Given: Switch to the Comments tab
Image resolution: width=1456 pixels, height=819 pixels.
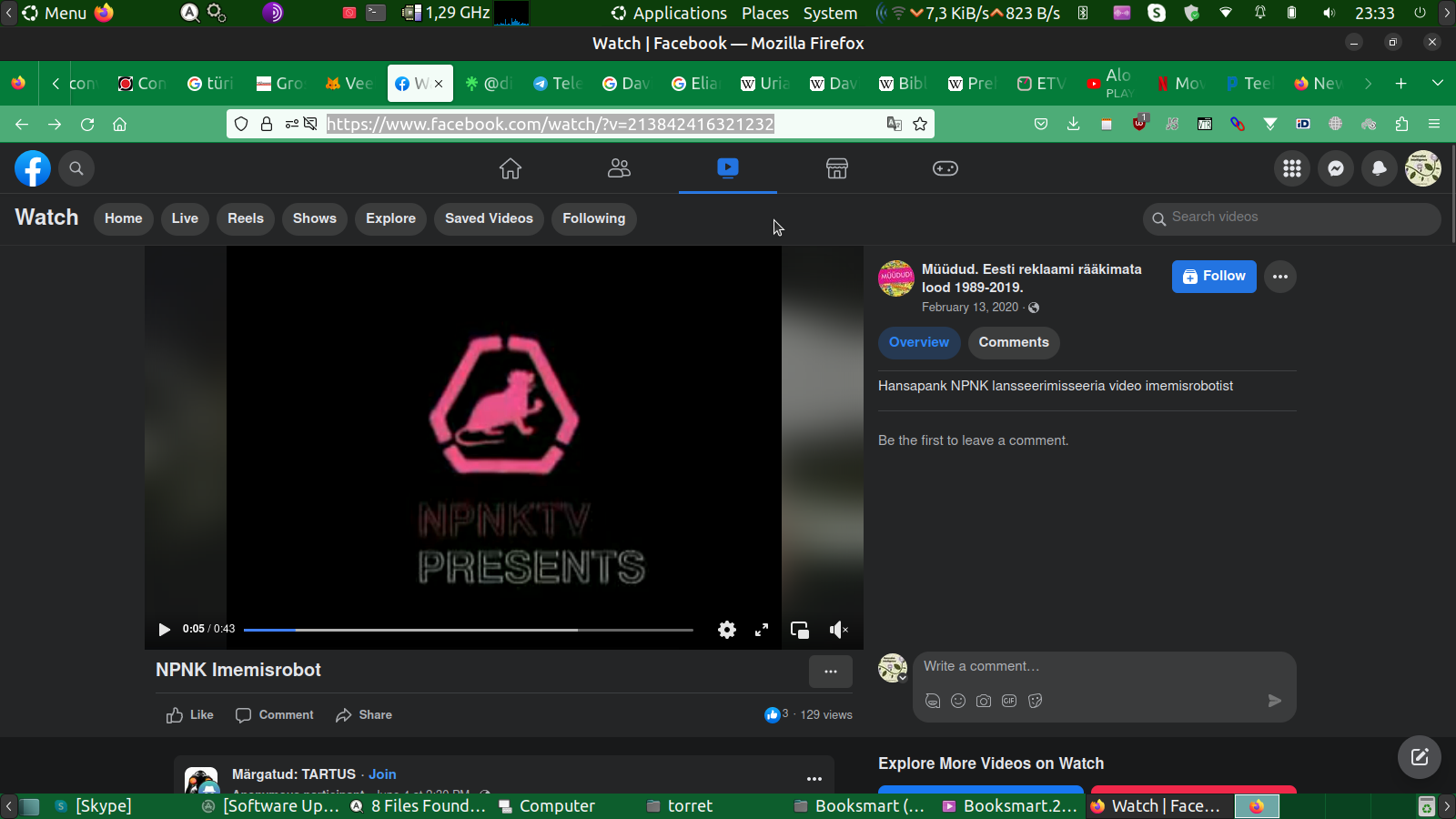Looking at the screenshot, I should 1013,343.
